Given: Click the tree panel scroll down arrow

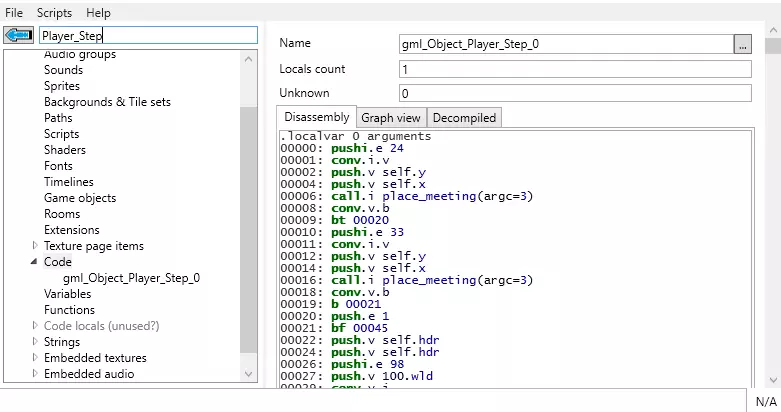Looking at the screenshot, I should [249, 374].
